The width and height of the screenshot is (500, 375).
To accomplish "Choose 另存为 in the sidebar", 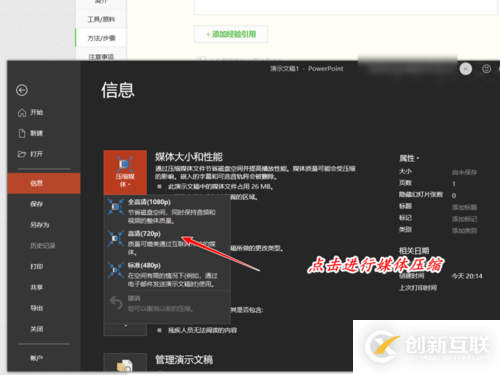I will click(40, 225).
